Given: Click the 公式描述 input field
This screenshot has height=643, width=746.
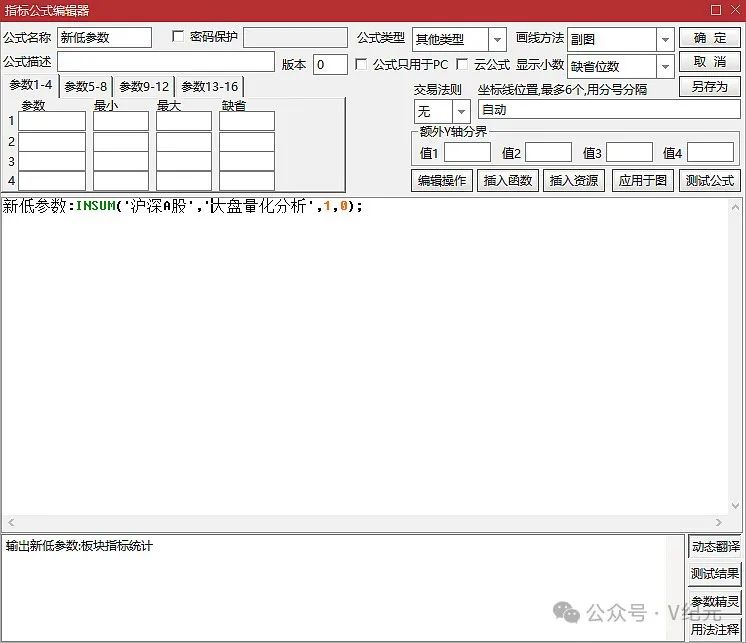Looking at the screenshot, I should point(166,62).
